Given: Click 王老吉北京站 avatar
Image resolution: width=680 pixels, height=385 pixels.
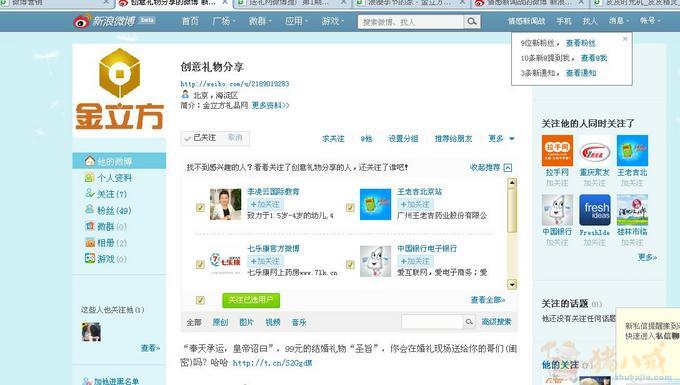Looking at the screenshot, I should [x=375, y=204].
